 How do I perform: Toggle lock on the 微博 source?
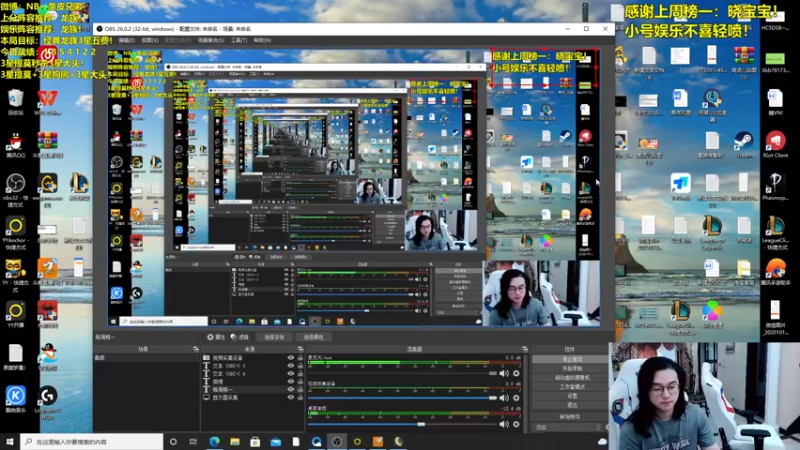pos(300,382)
